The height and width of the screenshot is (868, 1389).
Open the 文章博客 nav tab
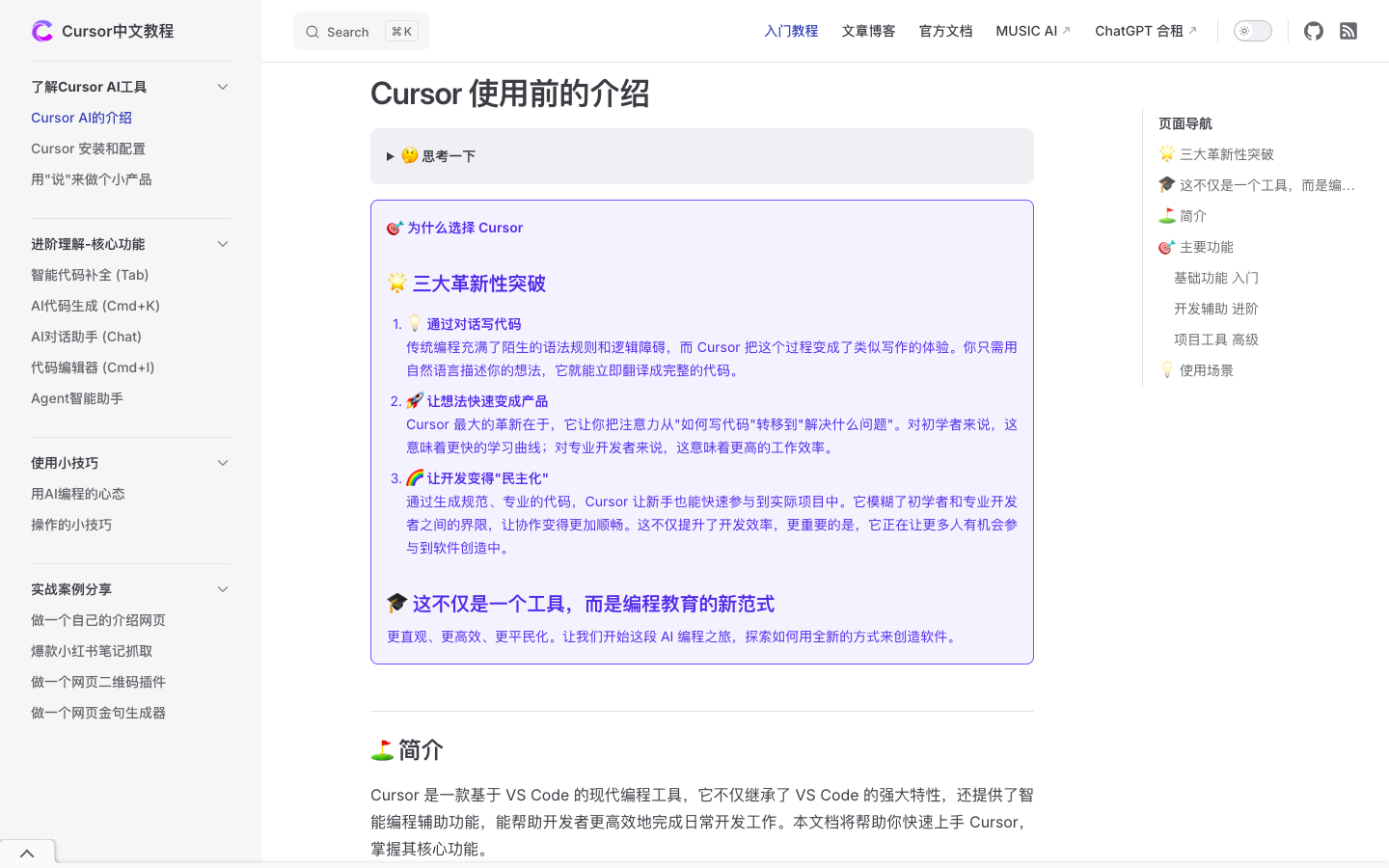click(868, 31)
